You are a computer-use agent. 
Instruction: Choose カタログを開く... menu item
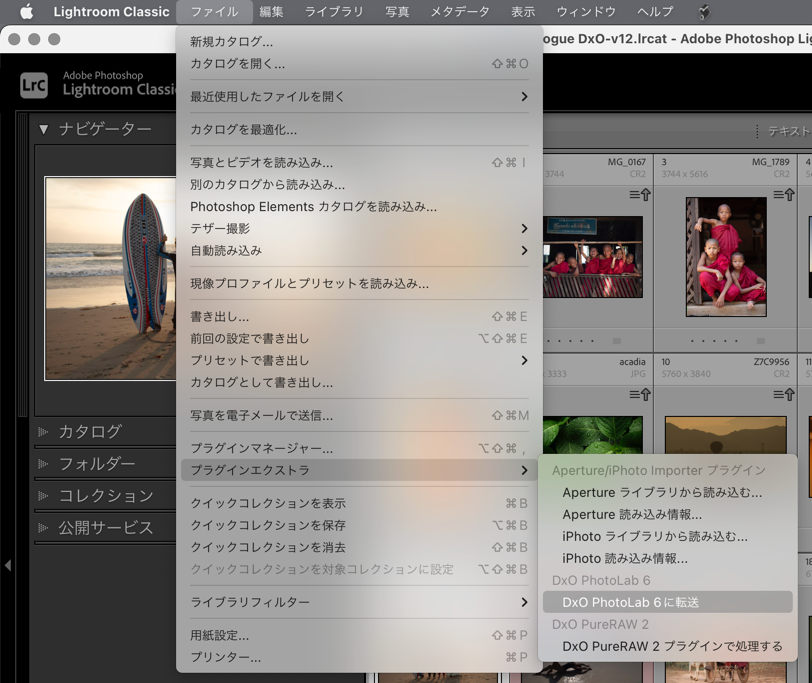tap(359, 64)
